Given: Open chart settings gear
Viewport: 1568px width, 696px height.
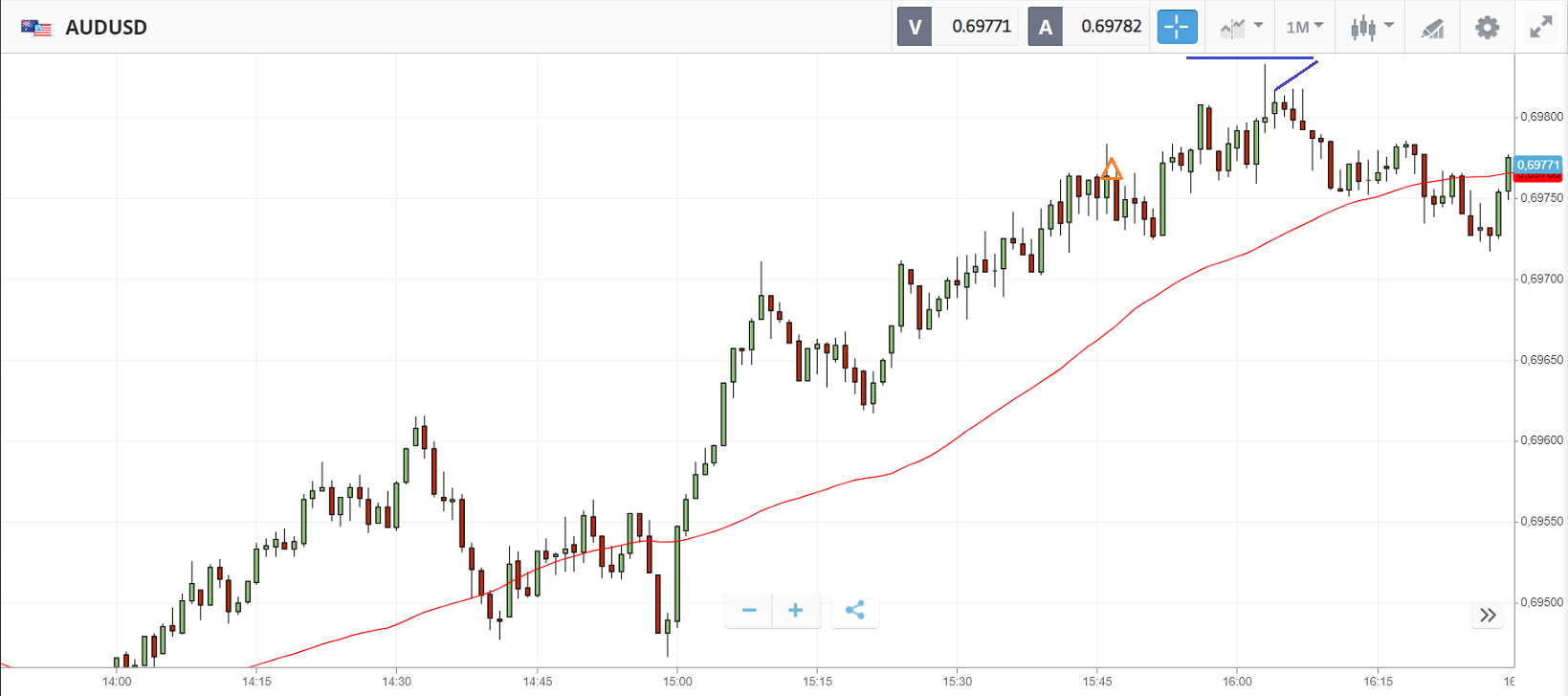Looking at the screenshot, I should pyautogui.click(x=1487, y=27).
